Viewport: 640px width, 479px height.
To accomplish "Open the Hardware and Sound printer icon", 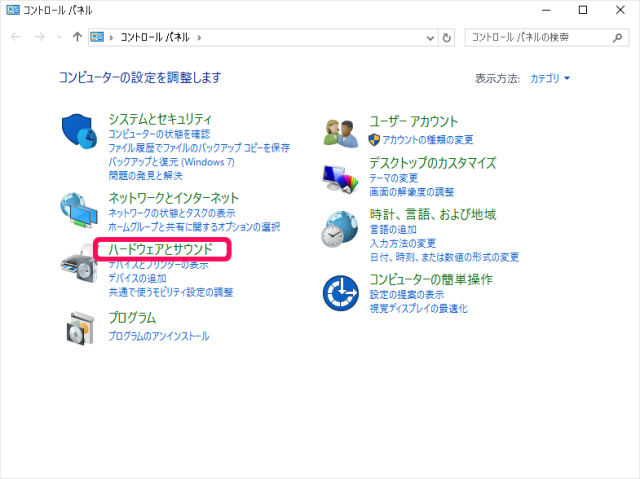I will click(x=79, y=264).
